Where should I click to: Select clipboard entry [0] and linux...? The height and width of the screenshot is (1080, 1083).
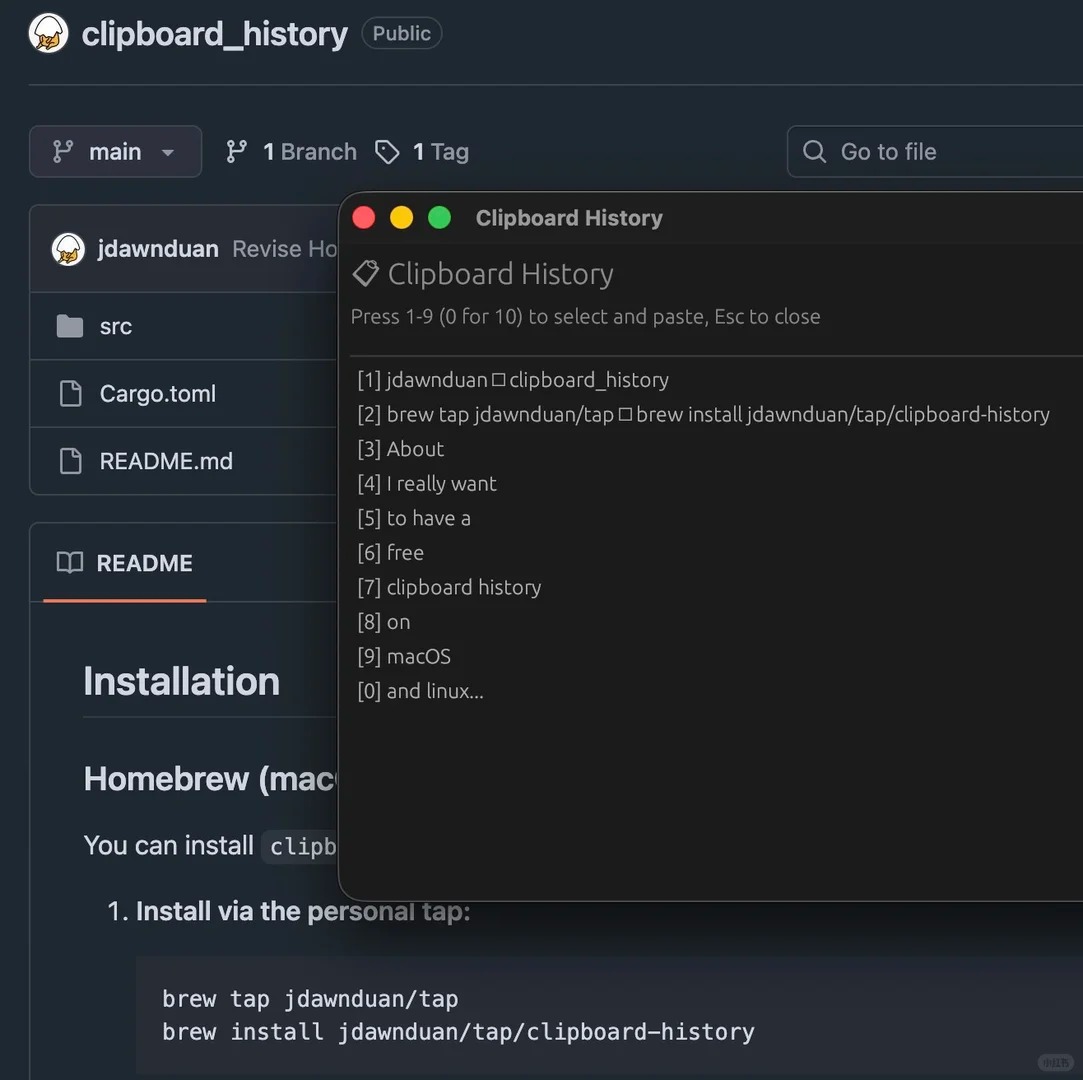tap(420, 690)
